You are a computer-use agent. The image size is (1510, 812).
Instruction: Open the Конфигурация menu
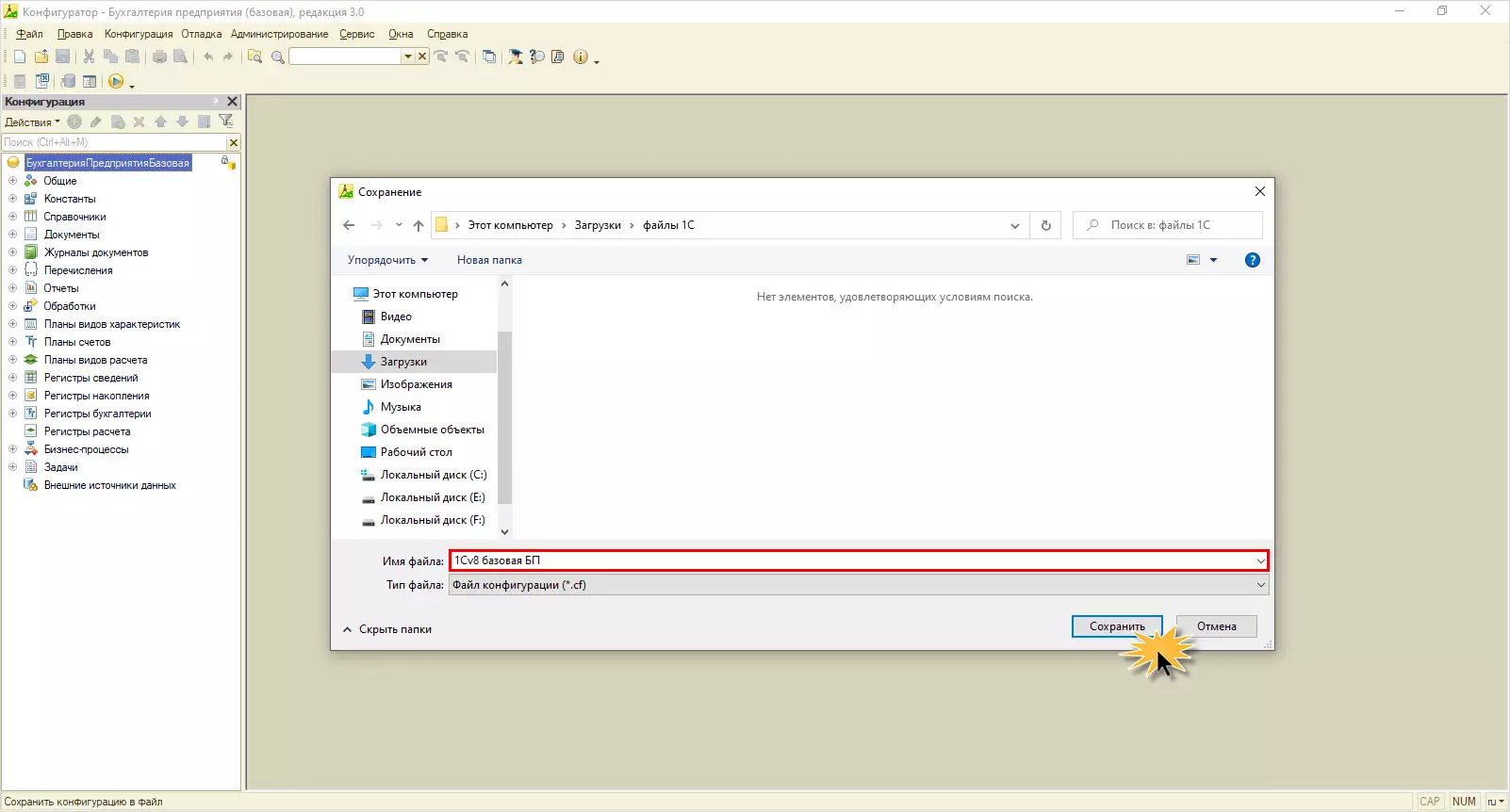[139, 34]
